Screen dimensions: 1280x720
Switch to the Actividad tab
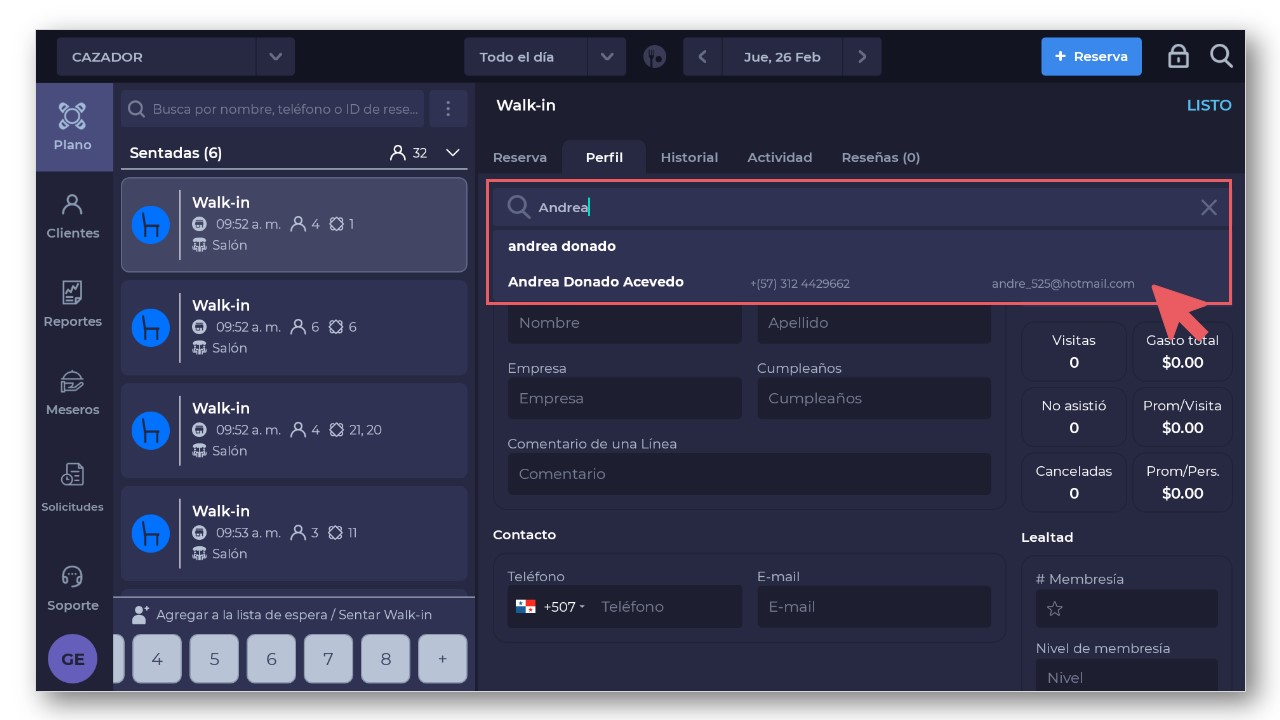click(x=780, y=157)
